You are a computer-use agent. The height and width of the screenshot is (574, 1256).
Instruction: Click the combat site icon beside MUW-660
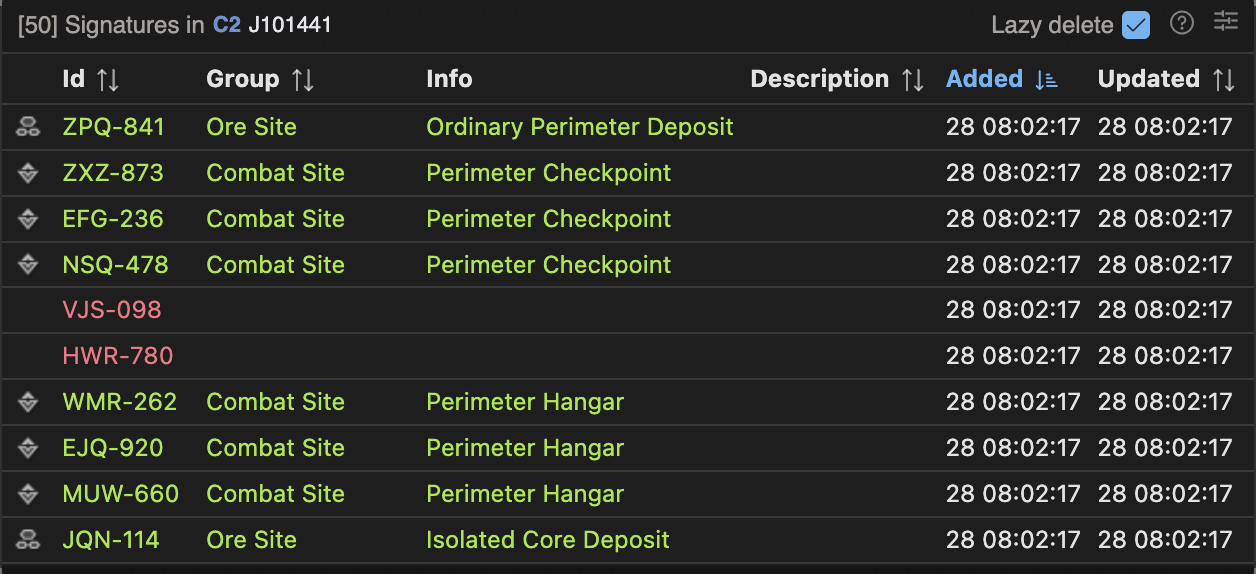(x=28, y=494)
